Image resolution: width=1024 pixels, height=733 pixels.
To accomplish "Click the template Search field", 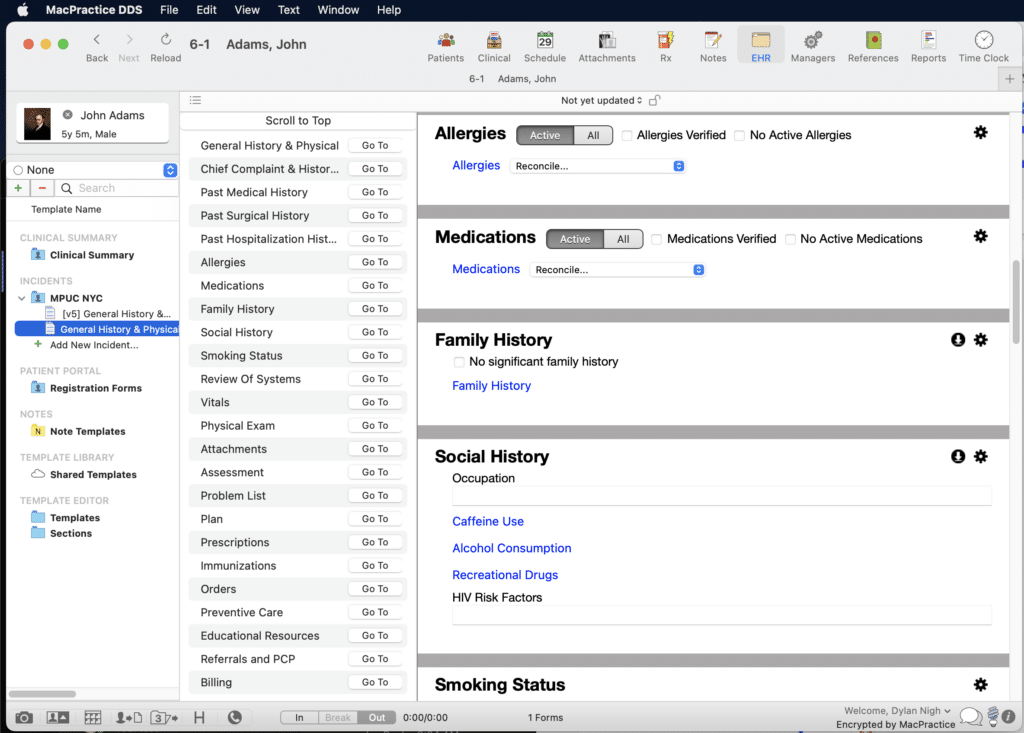I will (117, 188).
